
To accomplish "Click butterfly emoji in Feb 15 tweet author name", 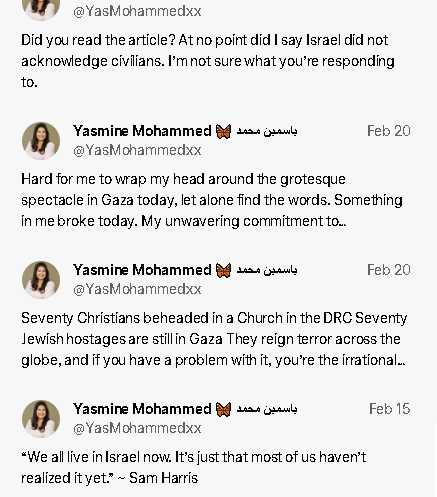I will coord(223,409).
